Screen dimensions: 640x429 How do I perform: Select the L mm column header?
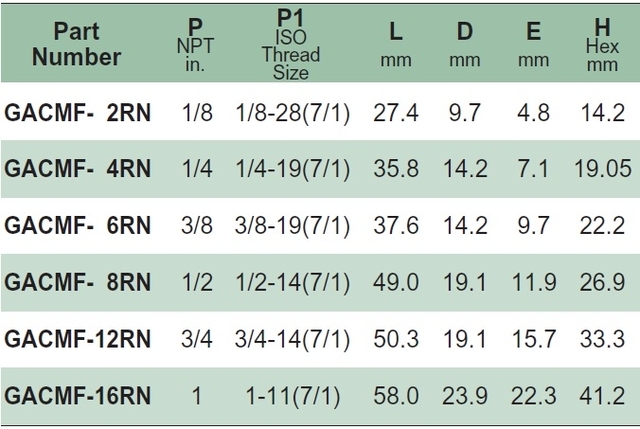click(x=396, y=44)
